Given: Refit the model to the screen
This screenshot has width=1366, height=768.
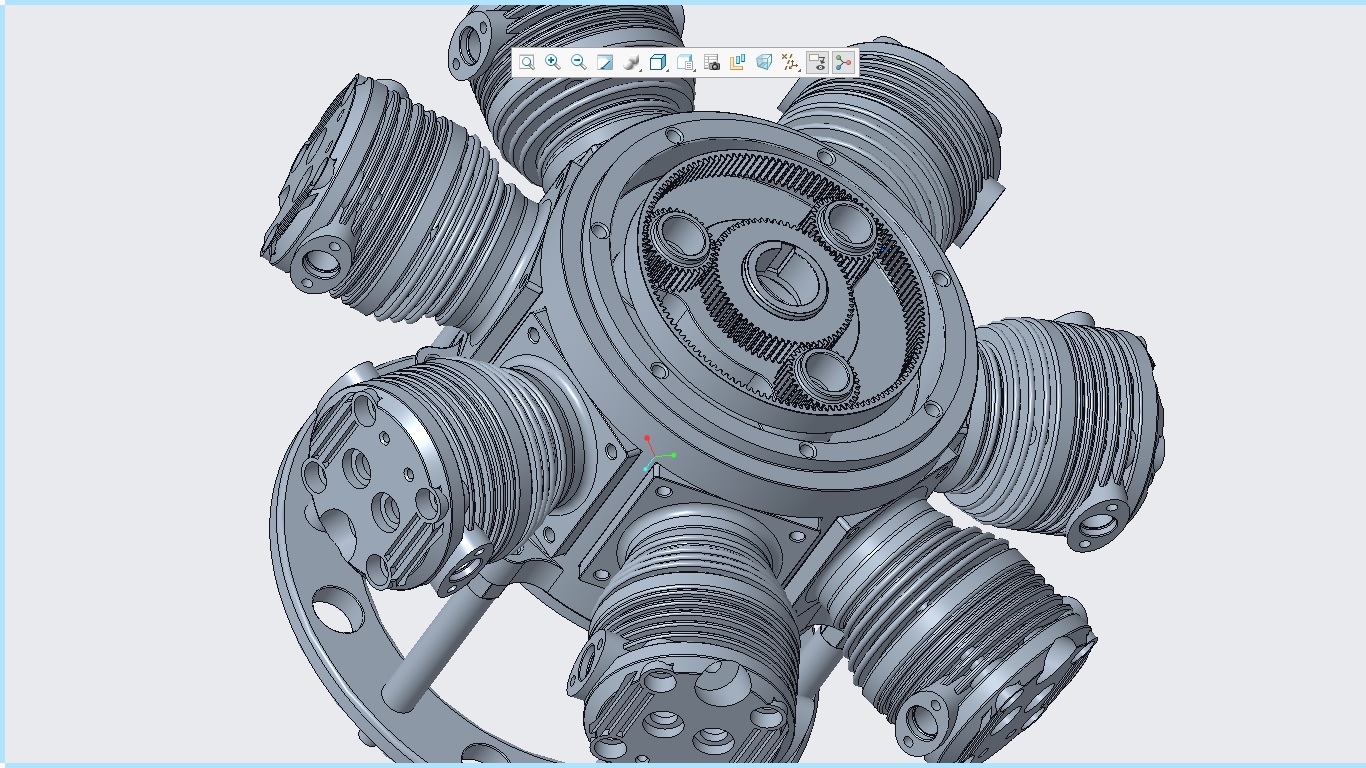Looking at the screenshot, I should pos(527,63).
